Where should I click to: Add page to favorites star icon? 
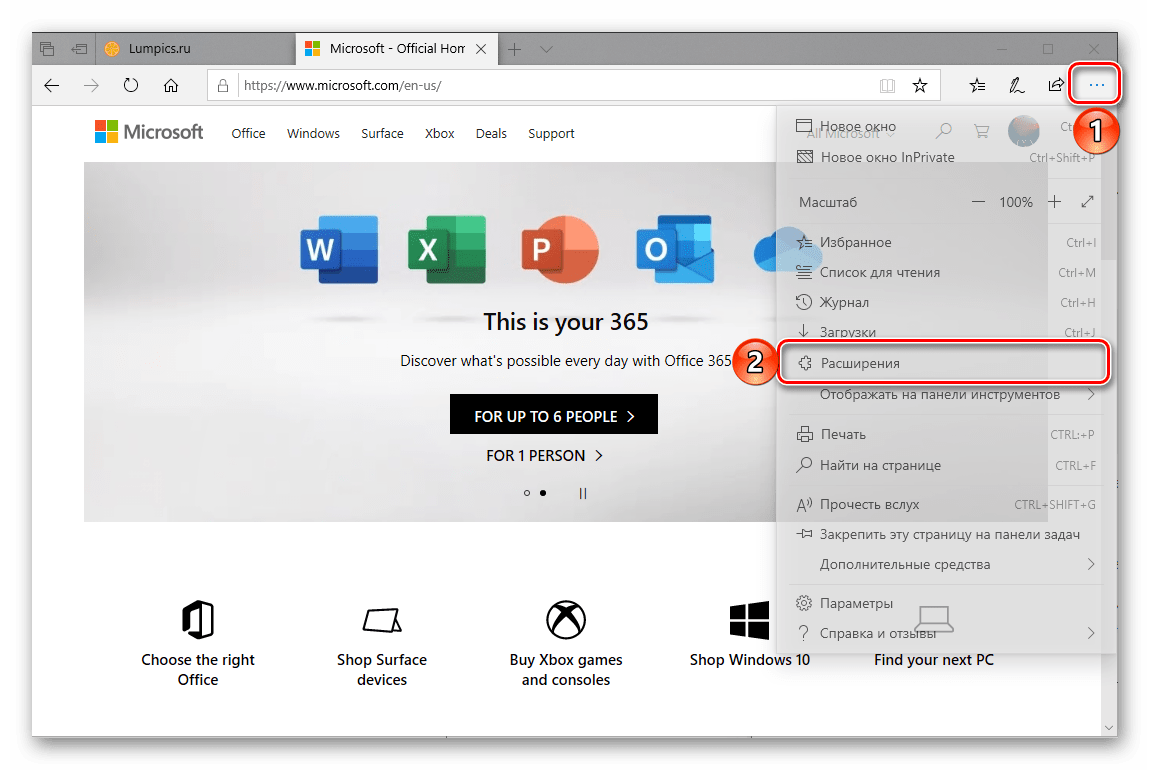[x=920, y=86]
